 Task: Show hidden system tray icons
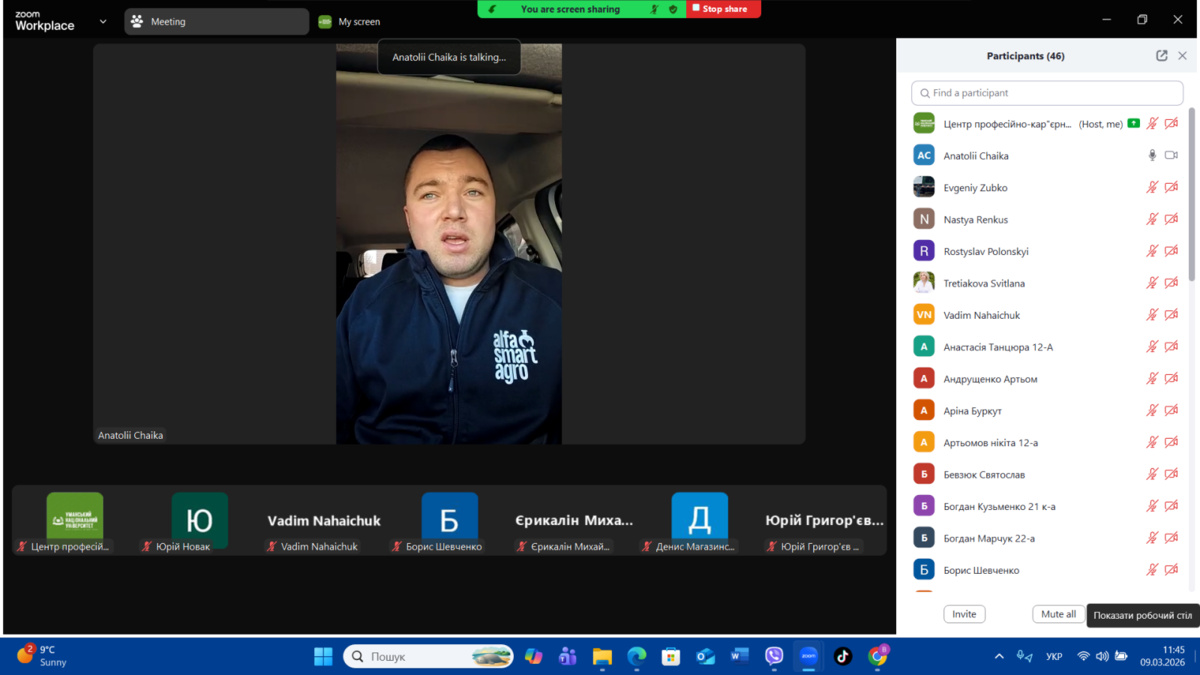coord(998,656)
